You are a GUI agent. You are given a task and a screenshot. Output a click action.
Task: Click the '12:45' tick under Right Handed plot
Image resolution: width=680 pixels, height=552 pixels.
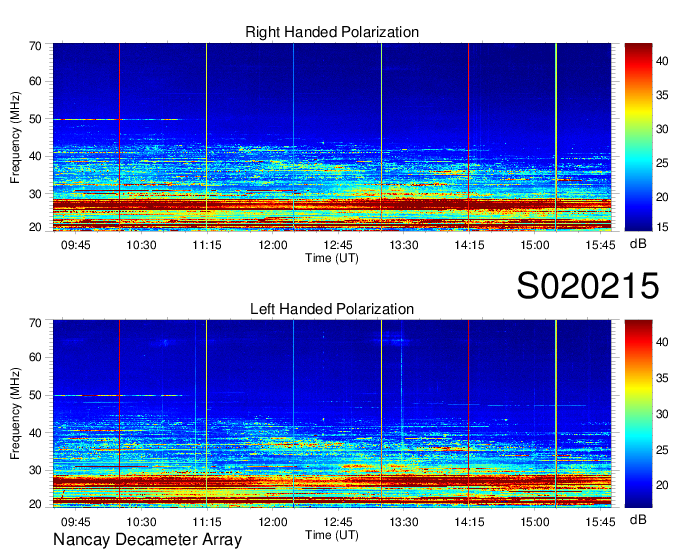pyautogui.click(x=338, y=245)
